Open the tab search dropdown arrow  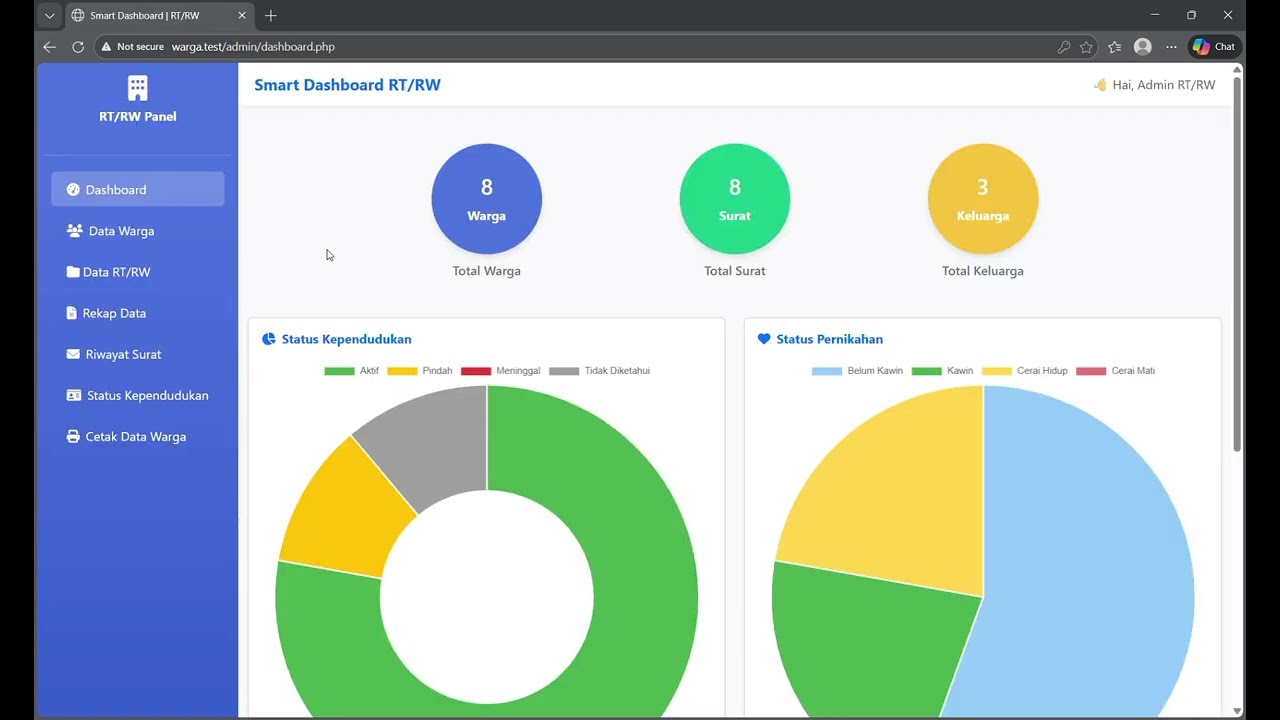pyautogui.click(x=50, y=16)
